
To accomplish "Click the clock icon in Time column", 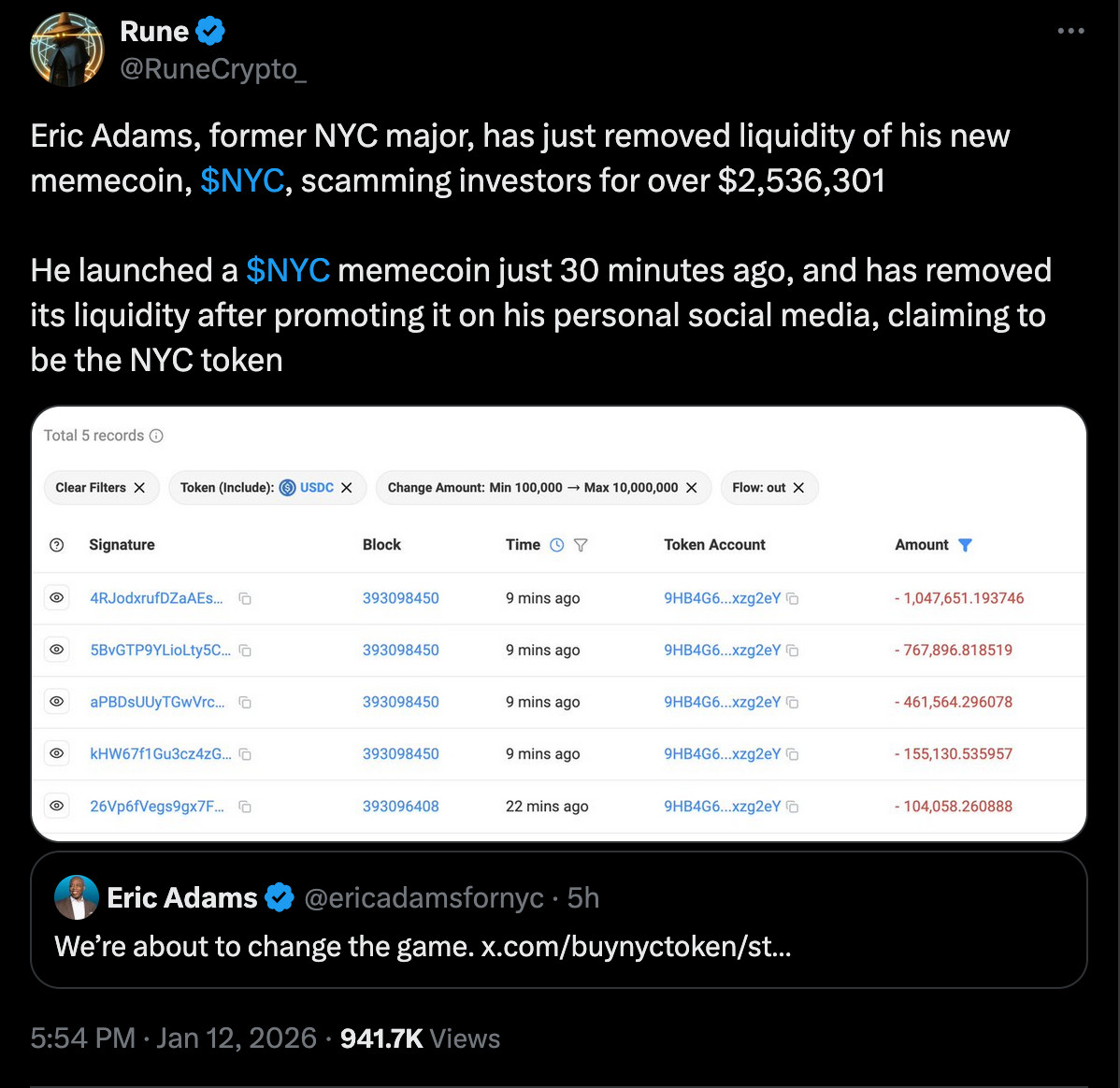I will [x=557, y=545].
